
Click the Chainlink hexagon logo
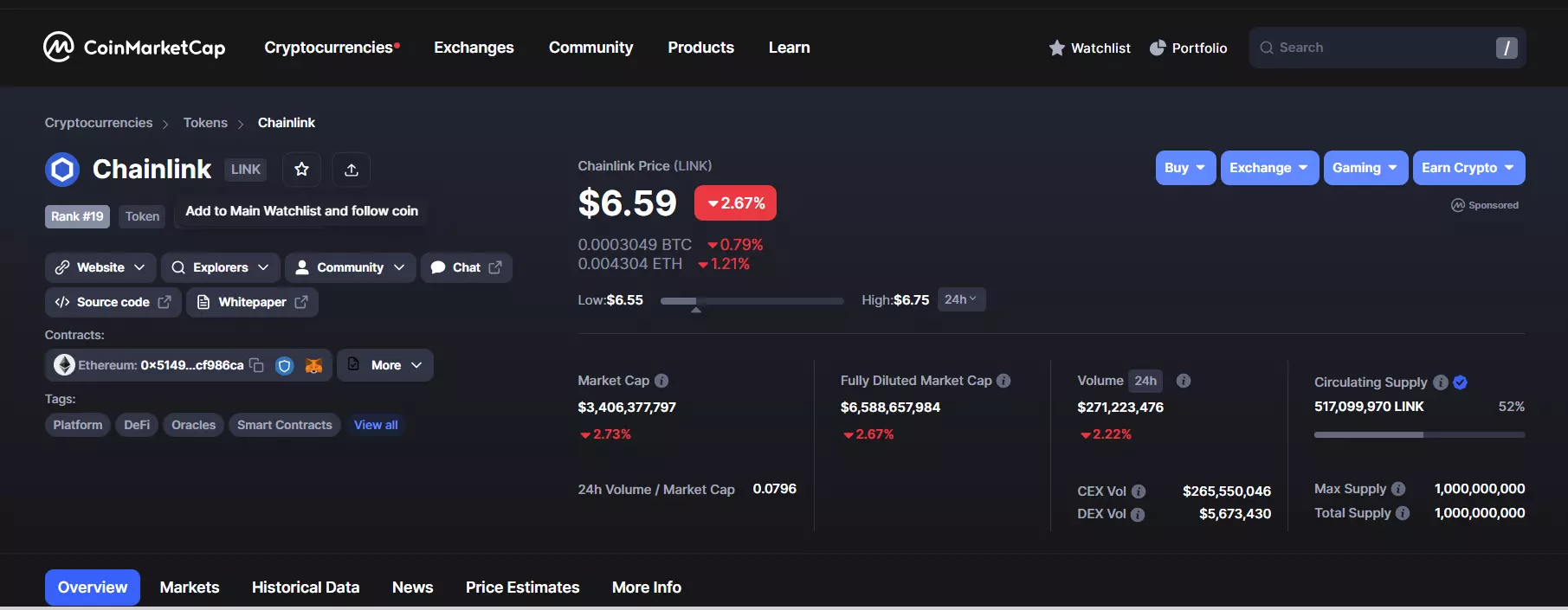point(62,170)
